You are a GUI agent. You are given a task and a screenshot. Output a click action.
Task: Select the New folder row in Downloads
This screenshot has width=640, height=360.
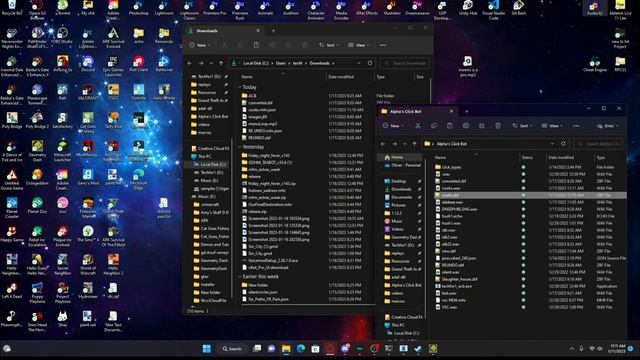pyautogui.click(x=258, y=285)
